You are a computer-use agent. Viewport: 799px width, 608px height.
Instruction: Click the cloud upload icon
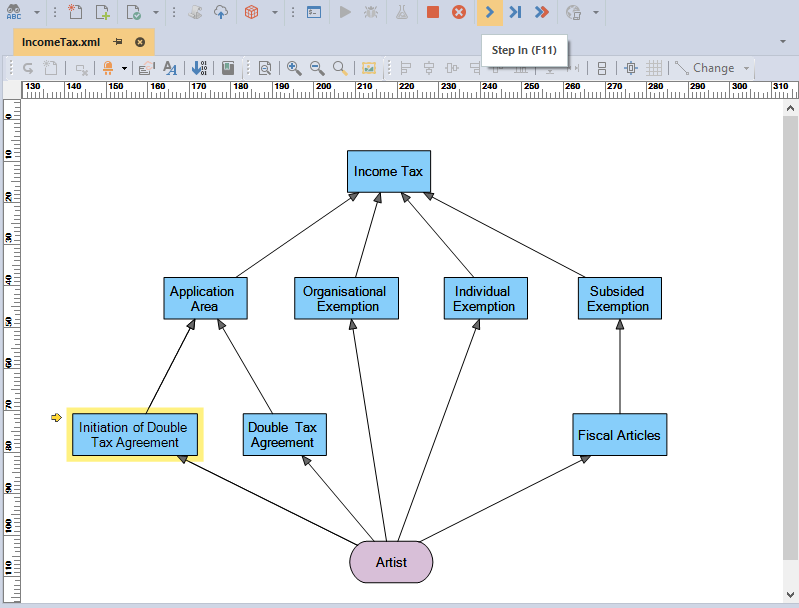point(221,12)
